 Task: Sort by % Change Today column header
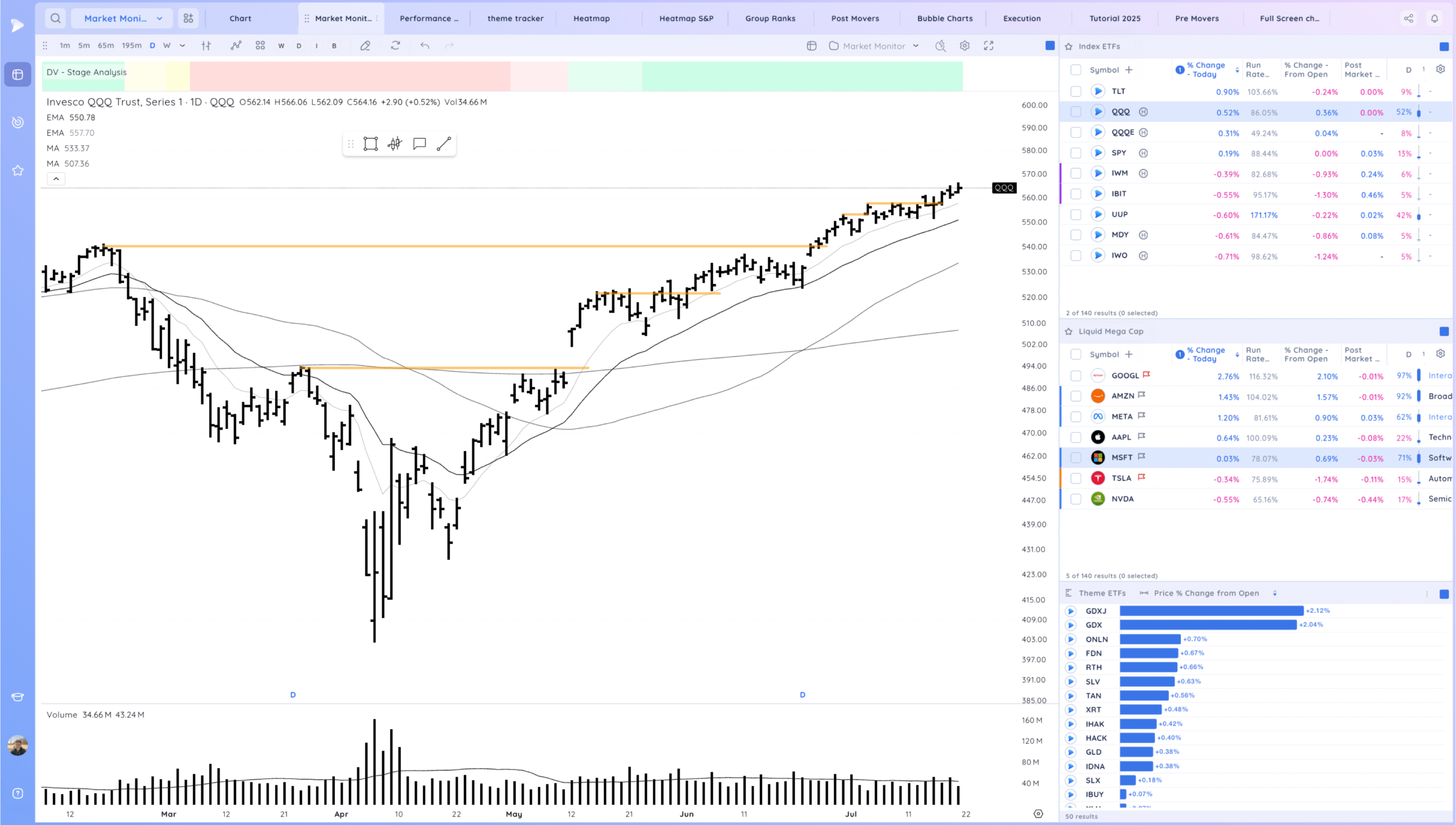[x=1205, y=69]
